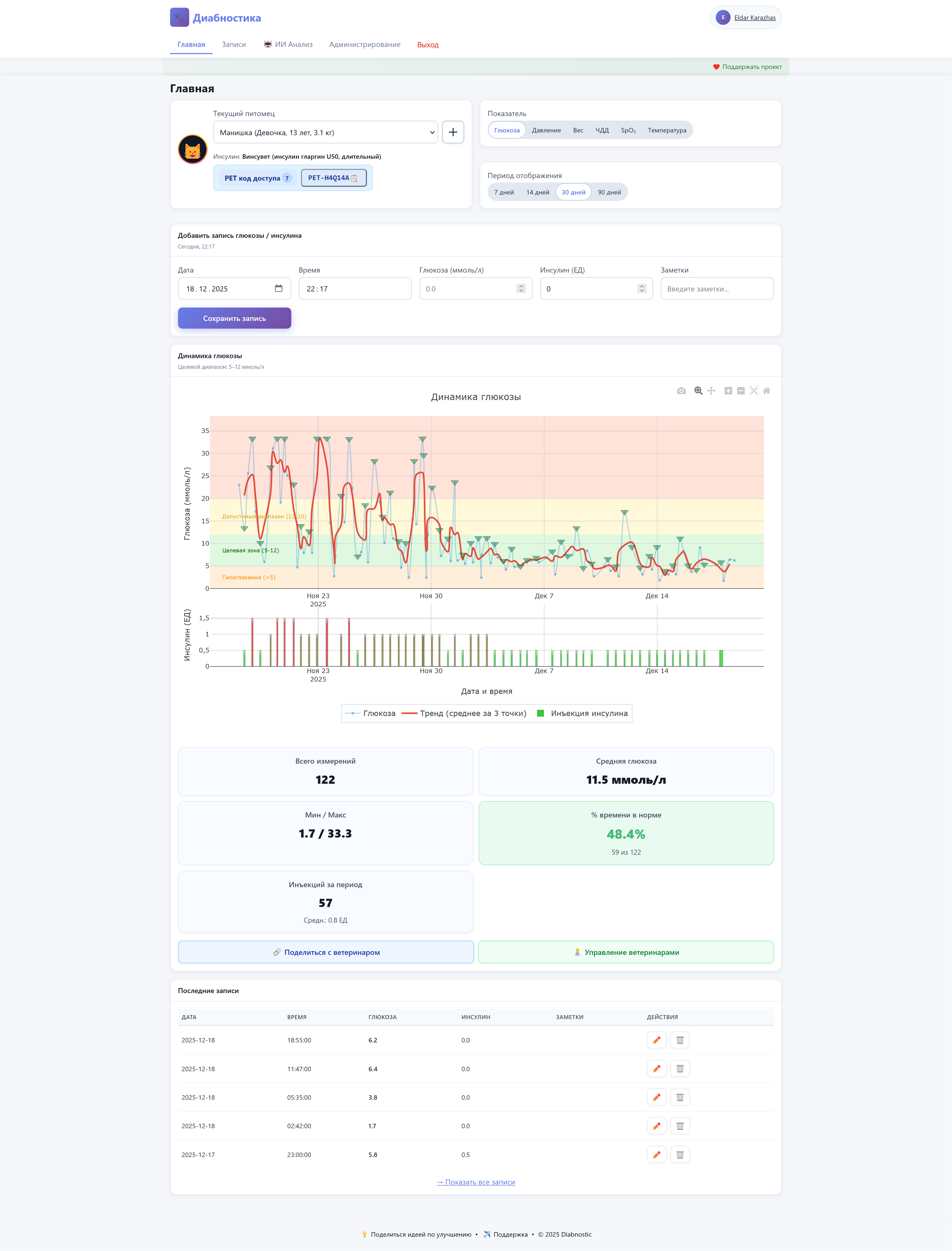The width and height of the screenshot is (952, 1251).
Task: Click the add new pet plus button
Action: (x=453, y=132)
